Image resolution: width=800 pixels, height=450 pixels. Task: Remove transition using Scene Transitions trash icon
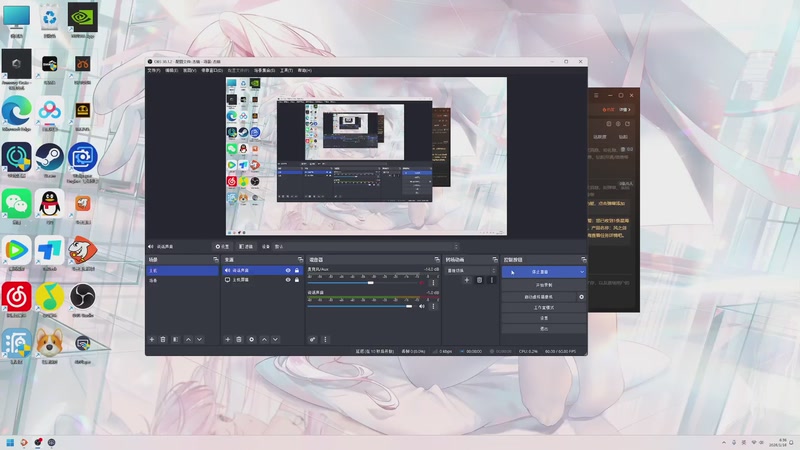coord(479,280)
